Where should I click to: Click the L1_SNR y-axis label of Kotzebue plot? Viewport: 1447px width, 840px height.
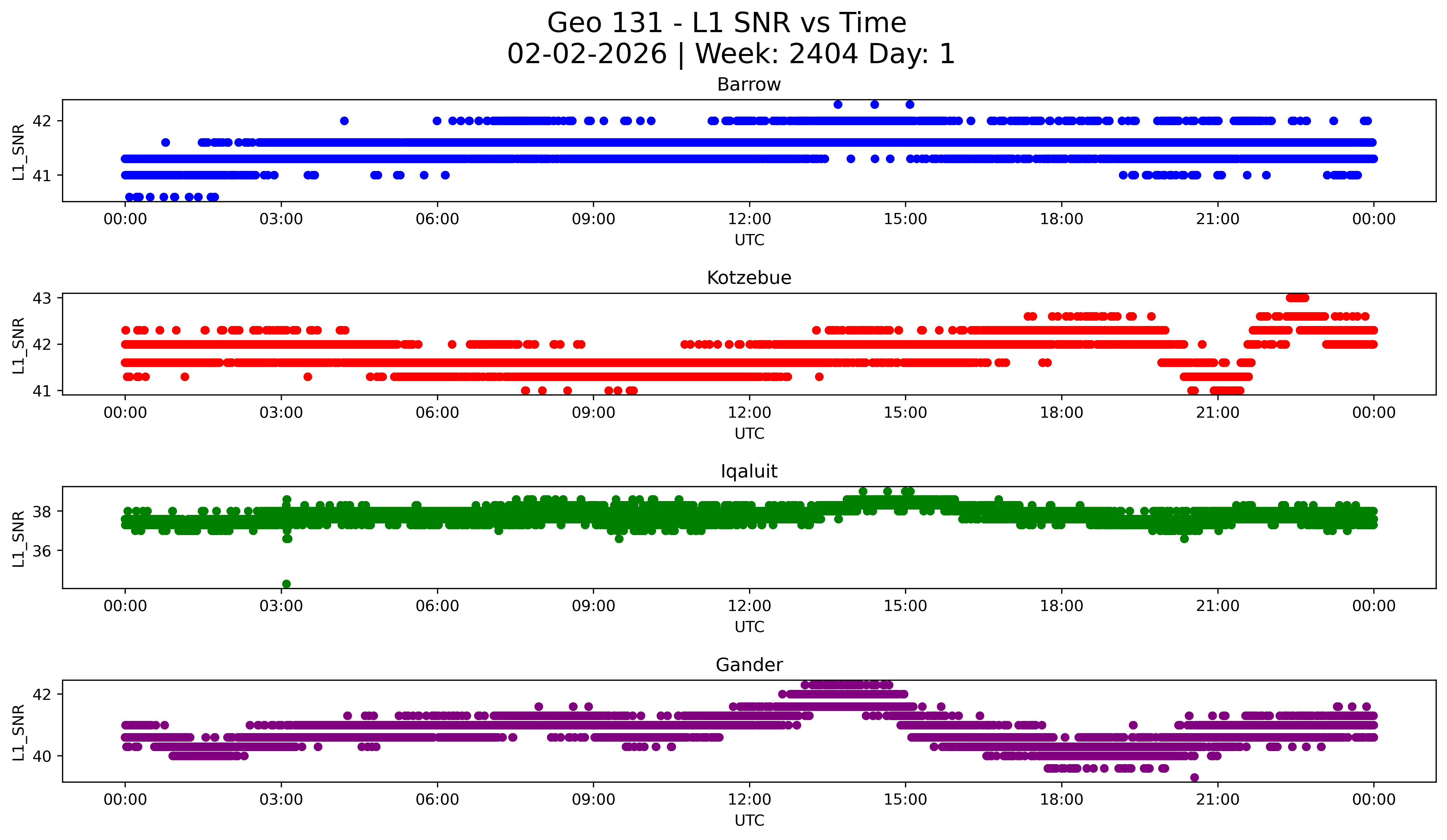point(18,345)
